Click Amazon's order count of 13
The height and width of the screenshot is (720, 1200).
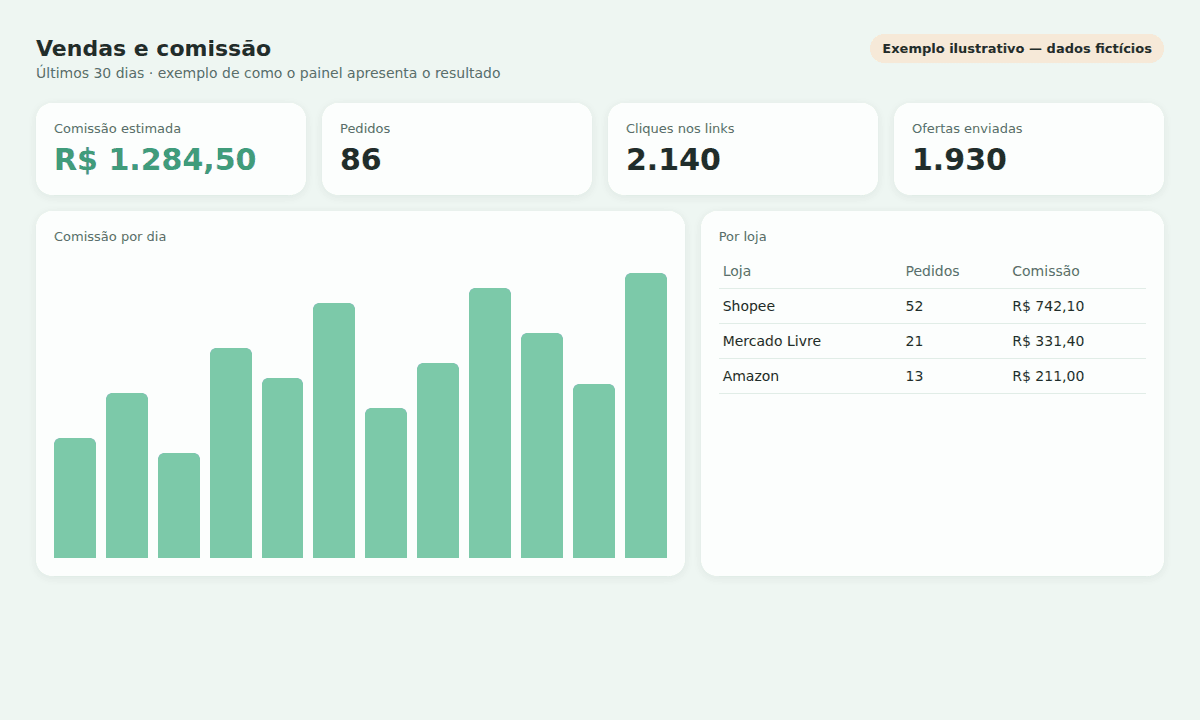coord(915,376)
